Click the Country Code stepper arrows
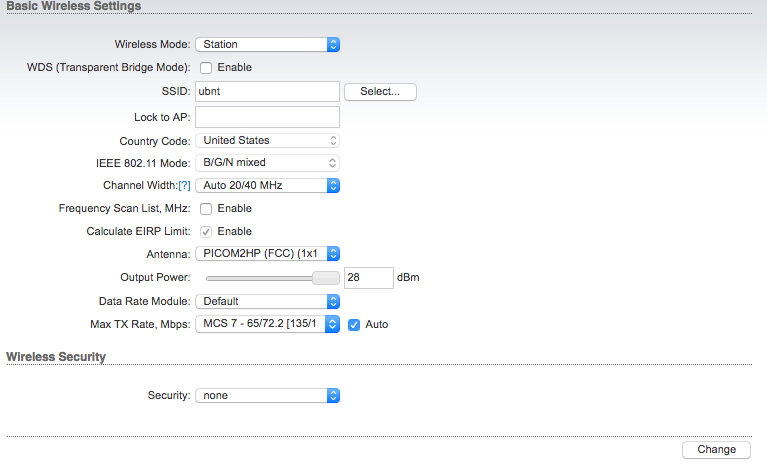The height and width of the screenshot is (465, 767). click(x=333, y=141)
